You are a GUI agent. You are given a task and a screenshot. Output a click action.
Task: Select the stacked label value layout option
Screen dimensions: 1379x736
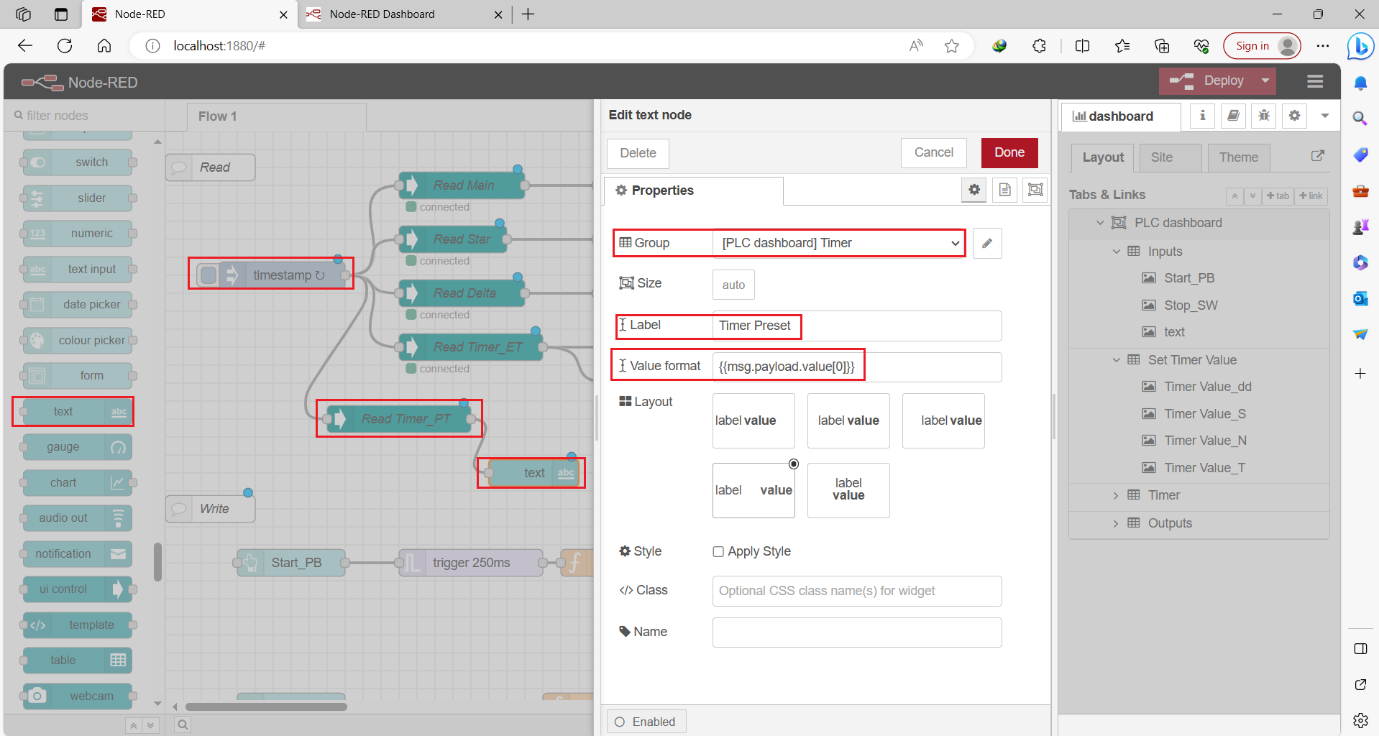(x=847, y=490)
